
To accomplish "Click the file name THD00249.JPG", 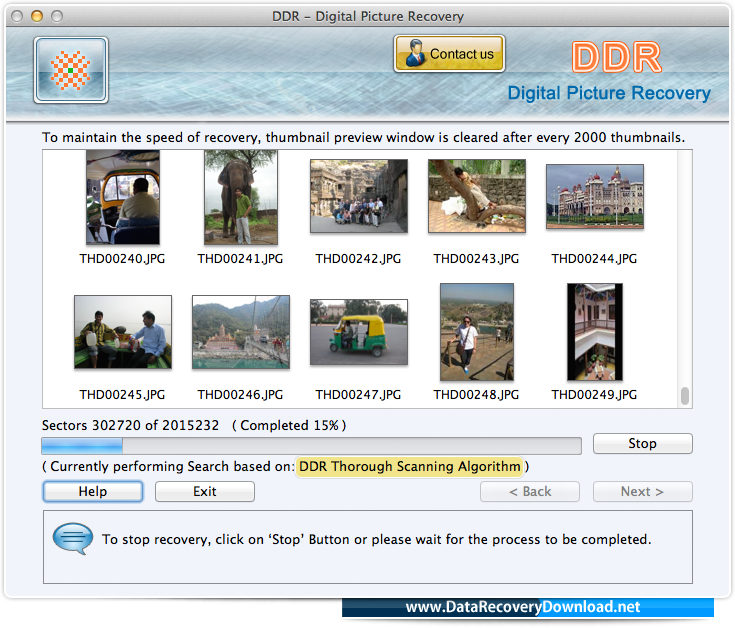I will point(594,395).
